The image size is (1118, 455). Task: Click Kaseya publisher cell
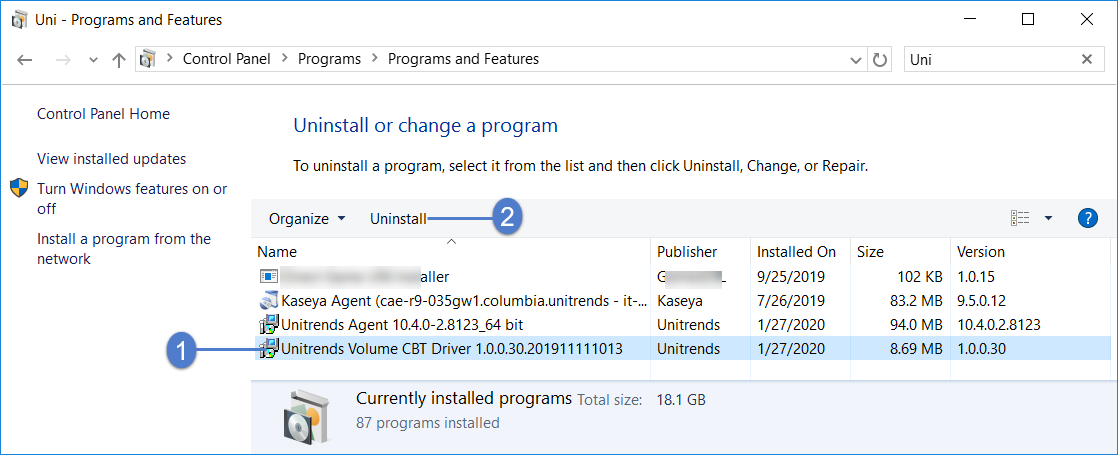[679, 300]
